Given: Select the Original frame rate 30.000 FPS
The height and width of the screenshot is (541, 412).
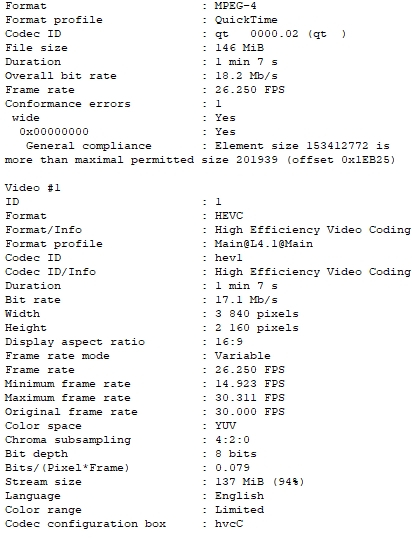Looking at the screenshot, I should [x=250, y=412].
